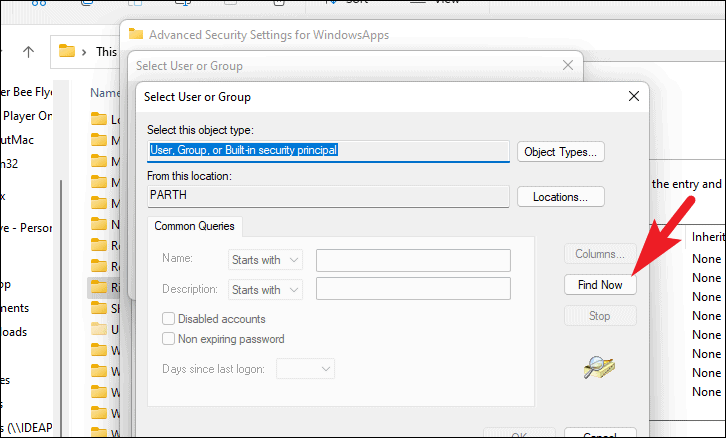Open the sidebar item ending in 32
Screen dimensions: 726x438
[9, 163]
